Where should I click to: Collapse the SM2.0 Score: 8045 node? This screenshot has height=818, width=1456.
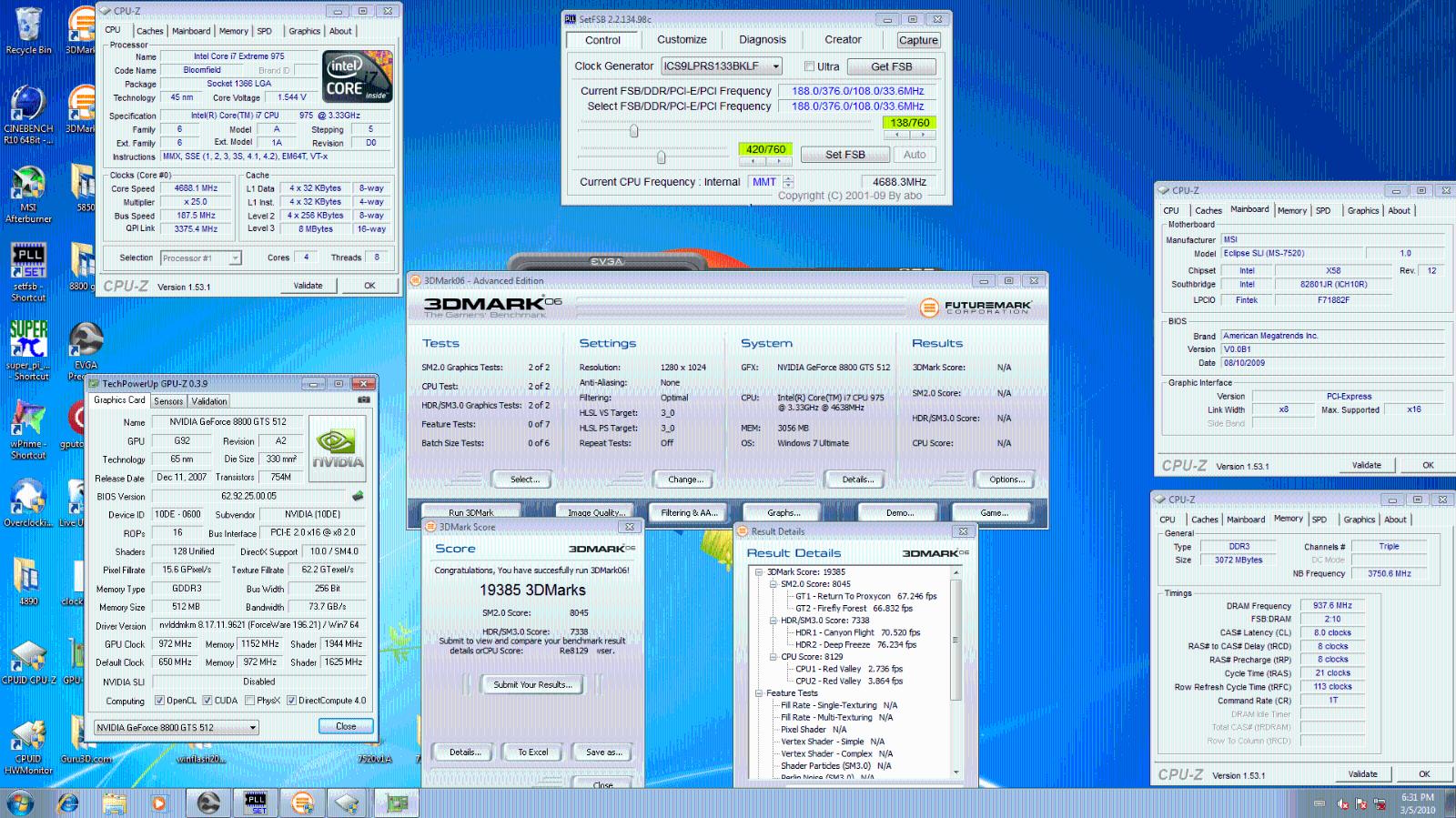(773, 584)
